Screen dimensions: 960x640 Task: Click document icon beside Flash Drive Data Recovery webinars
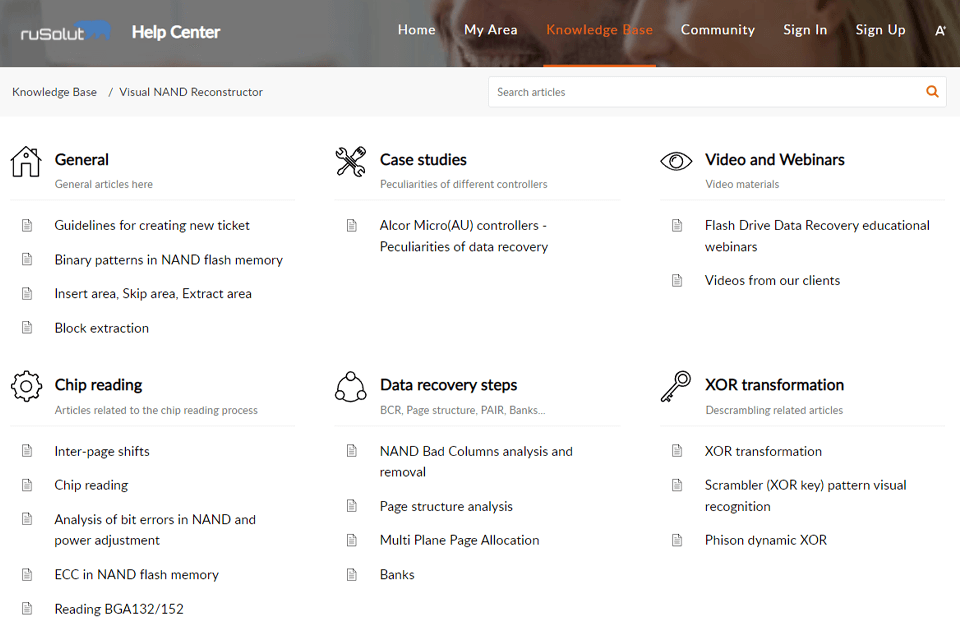pyautogui.click(x=677, y=225)
